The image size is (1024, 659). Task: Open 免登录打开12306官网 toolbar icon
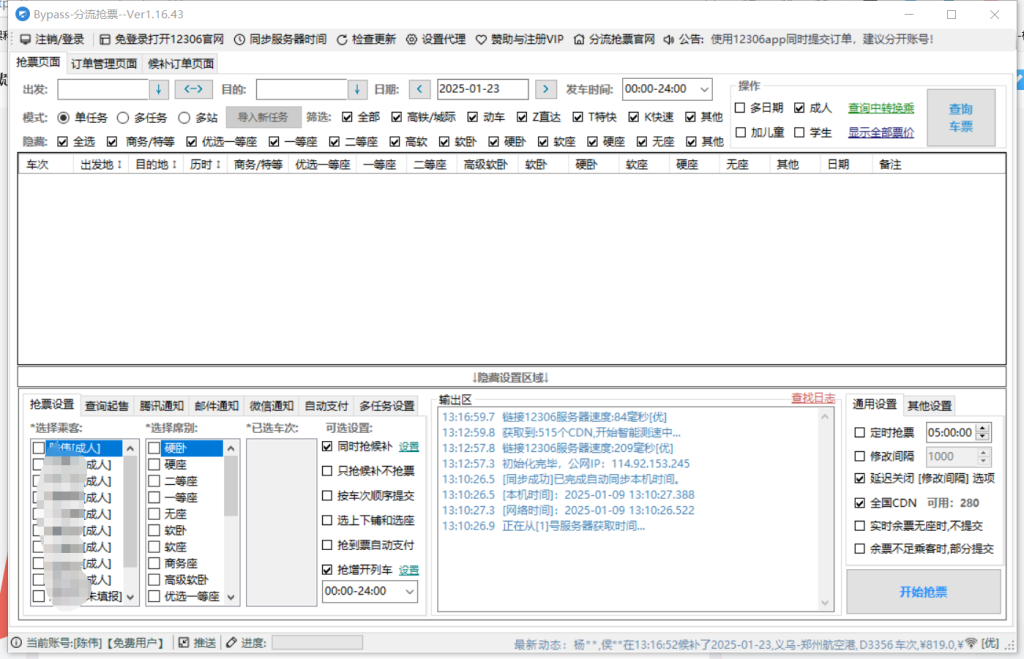click(104, 39)
